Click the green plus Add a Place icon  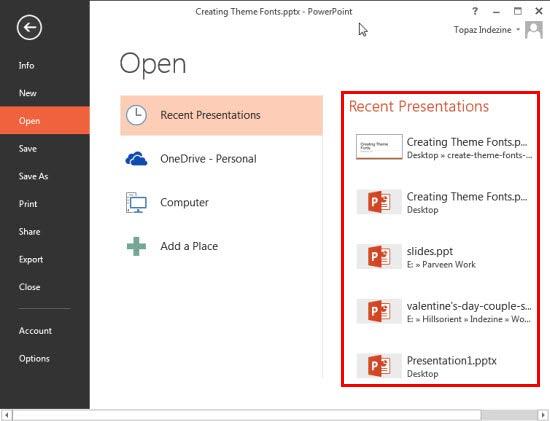[x=136, y=246]
